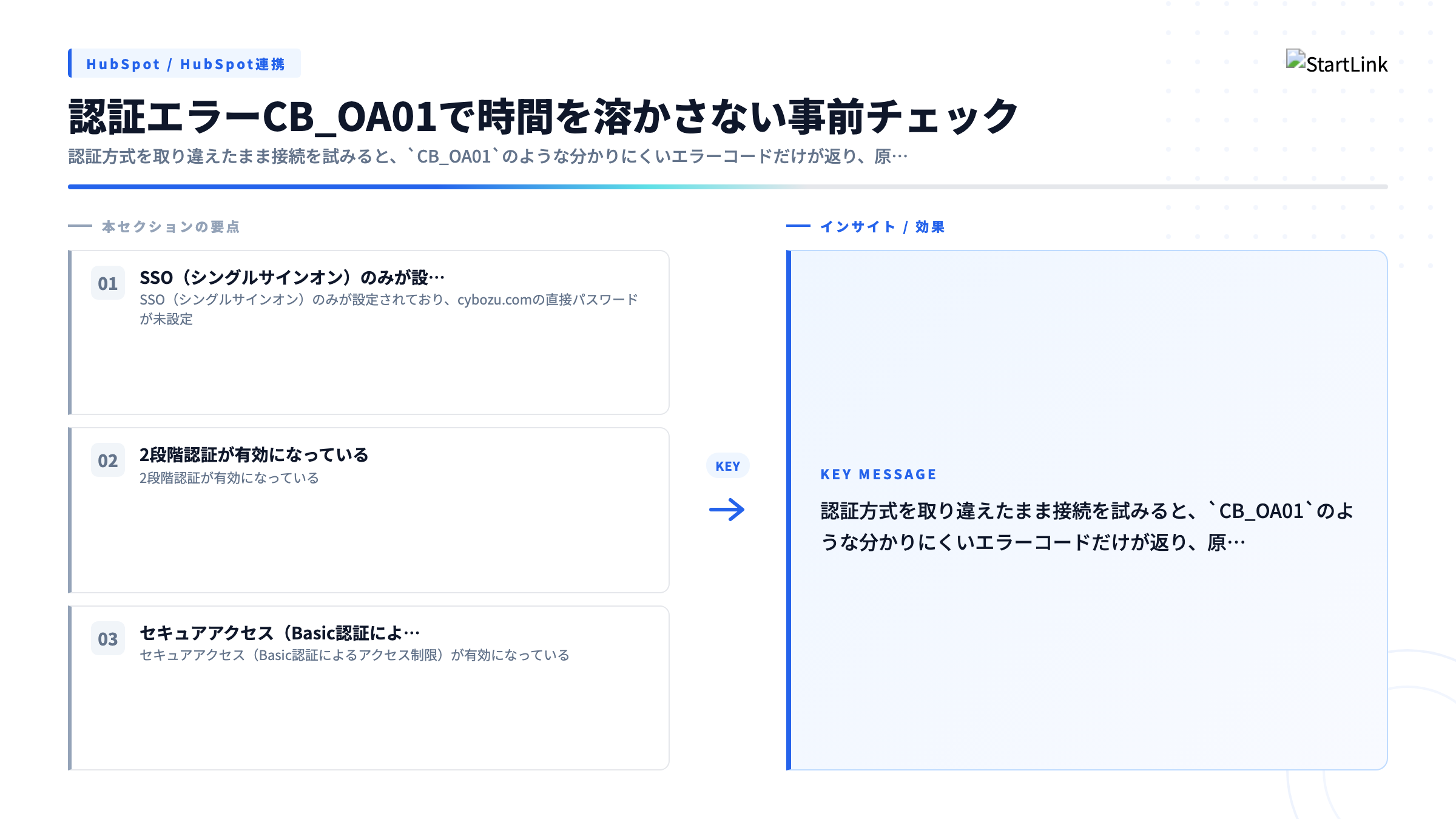Click the blue right arrow icon
This screenshot has height=819, width=1456.
pos(727,510)
